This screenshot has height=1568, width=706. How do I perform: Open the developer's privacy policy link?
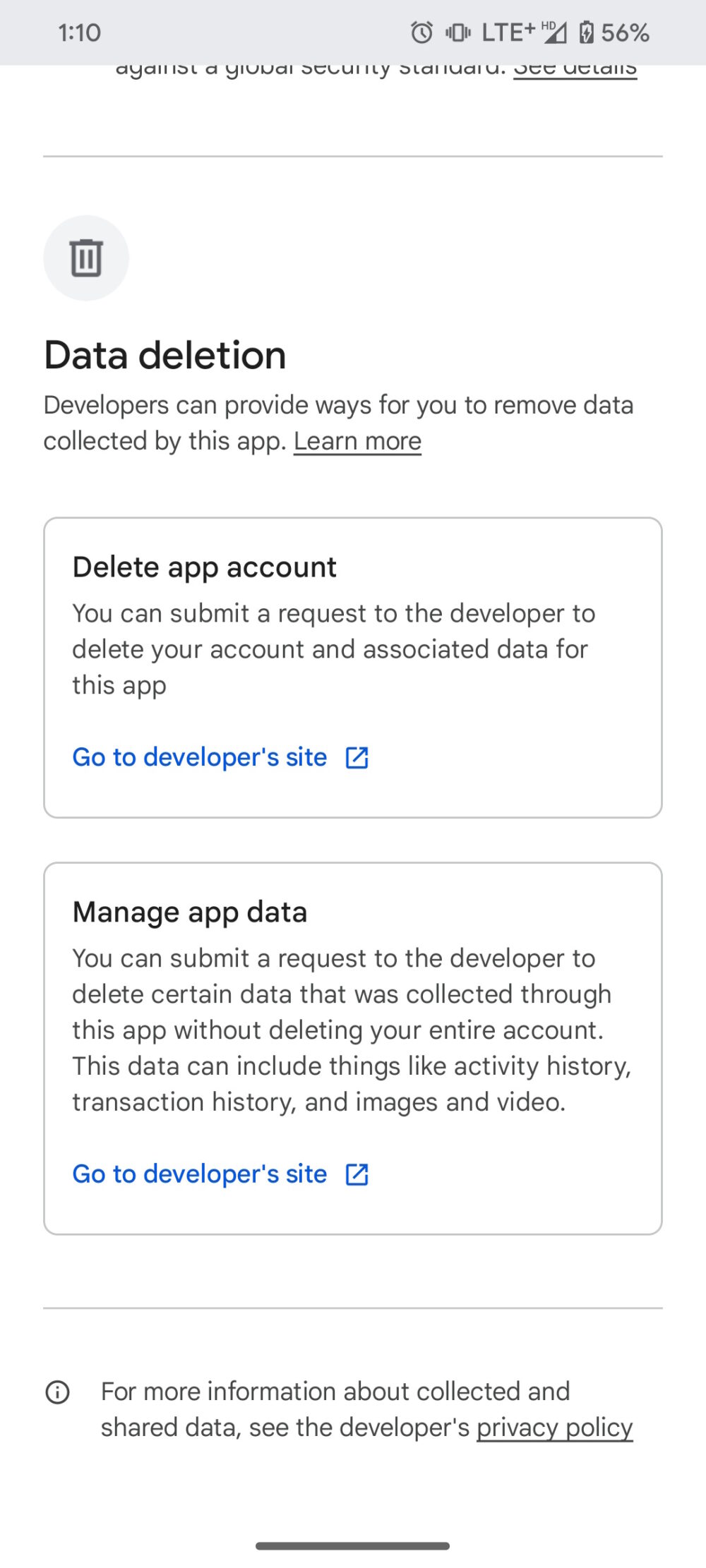click(x=555, y=1427)
